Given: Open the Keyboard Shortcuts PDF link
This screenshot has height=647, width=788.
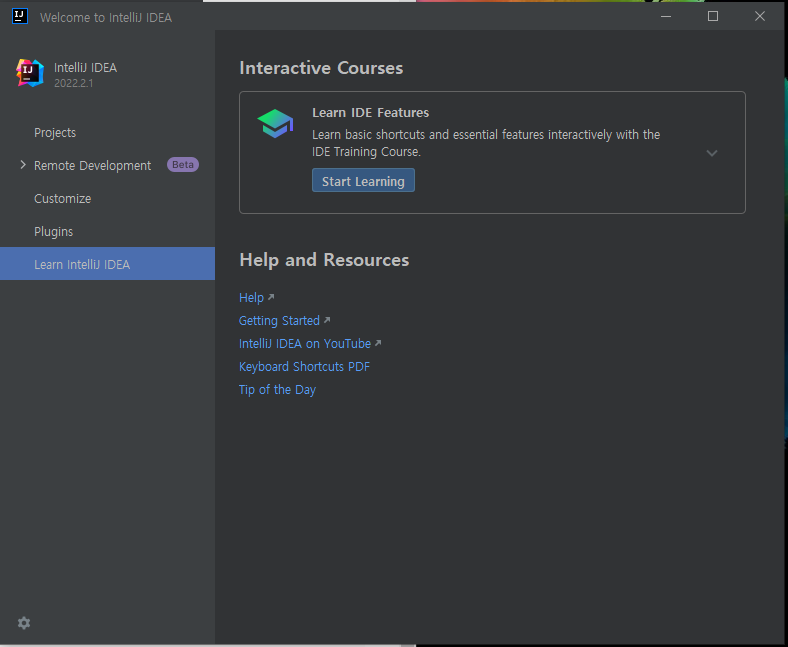Looking at the screenshot, I should pyautogui.click(x=304, y=366).
